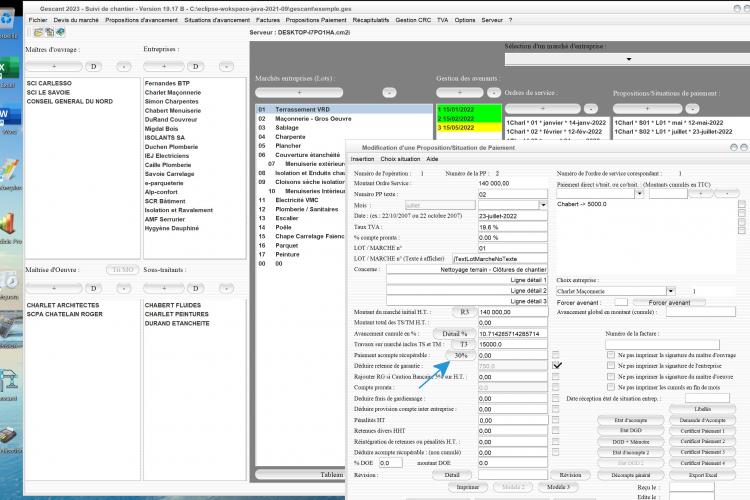Expand the Mois dropdown arrow
750x500 pixels.
coord(543,205)
